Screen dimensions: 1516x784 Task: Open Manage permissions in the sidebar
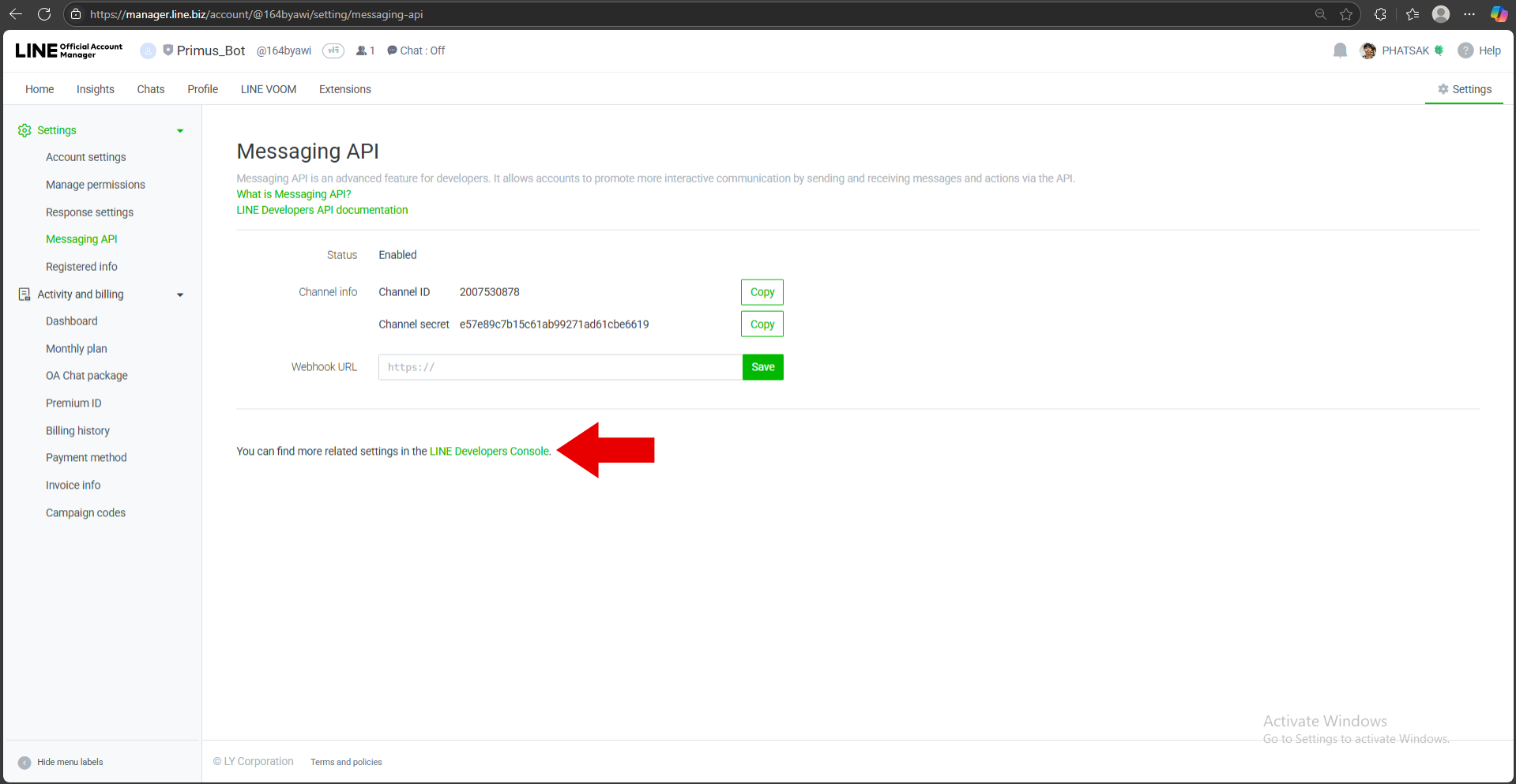pos(96,185)
